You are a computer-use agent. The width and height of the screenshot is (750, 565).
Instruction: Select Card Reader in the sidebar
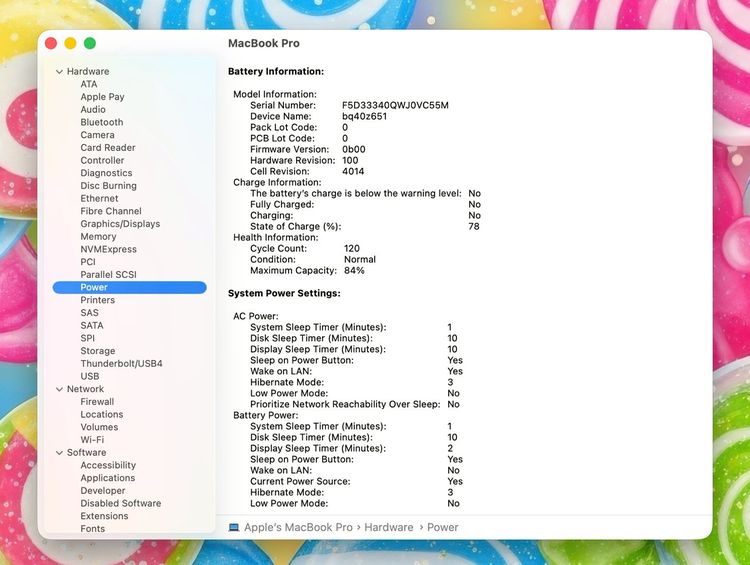point(108,147)
